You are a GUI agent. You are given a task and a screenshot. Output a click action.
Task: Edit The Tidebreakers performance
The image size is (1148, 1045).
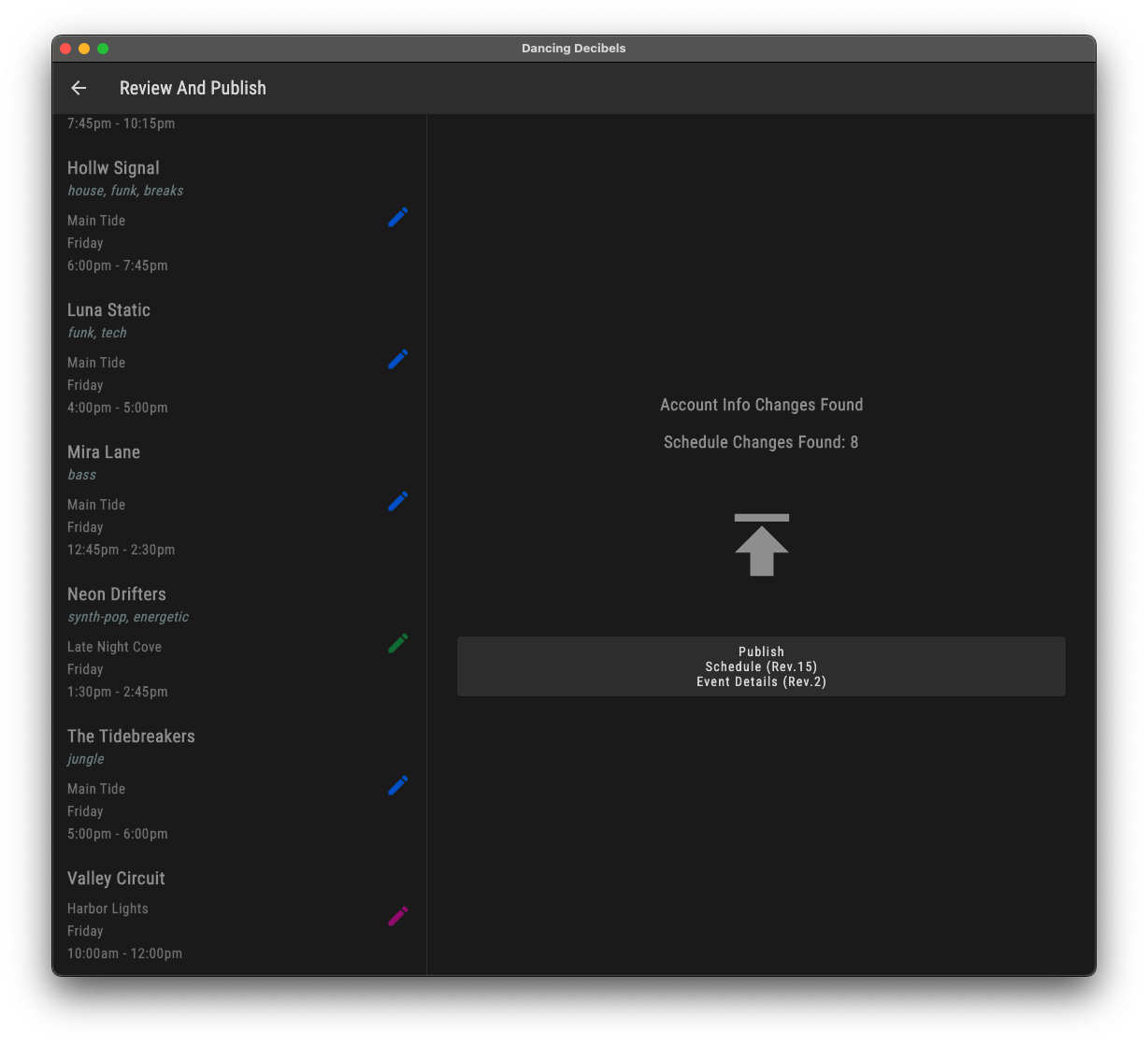click(x=397, y=785)
